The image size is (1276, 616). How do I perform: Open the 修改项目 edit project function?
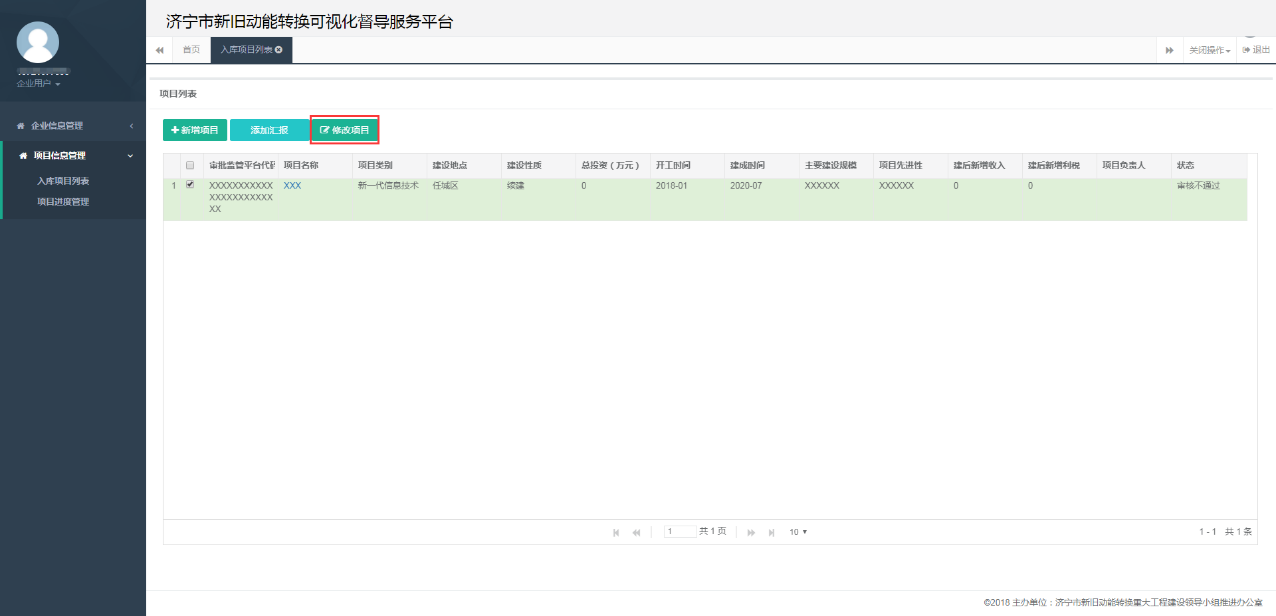tap(344, 129)
